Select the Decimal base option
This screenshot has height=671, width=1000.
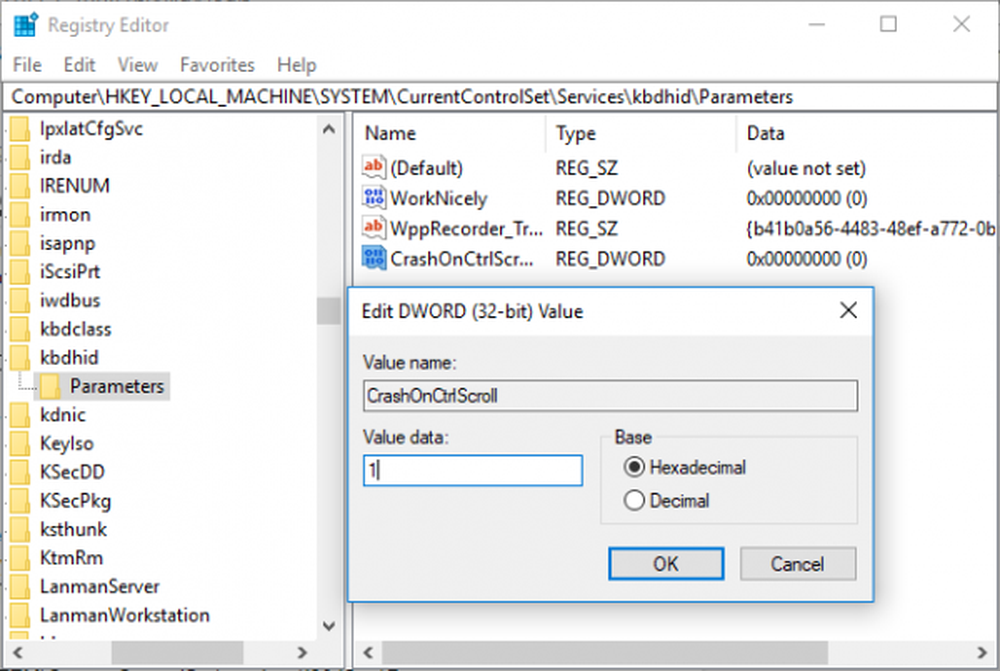(x=634, y=501)
